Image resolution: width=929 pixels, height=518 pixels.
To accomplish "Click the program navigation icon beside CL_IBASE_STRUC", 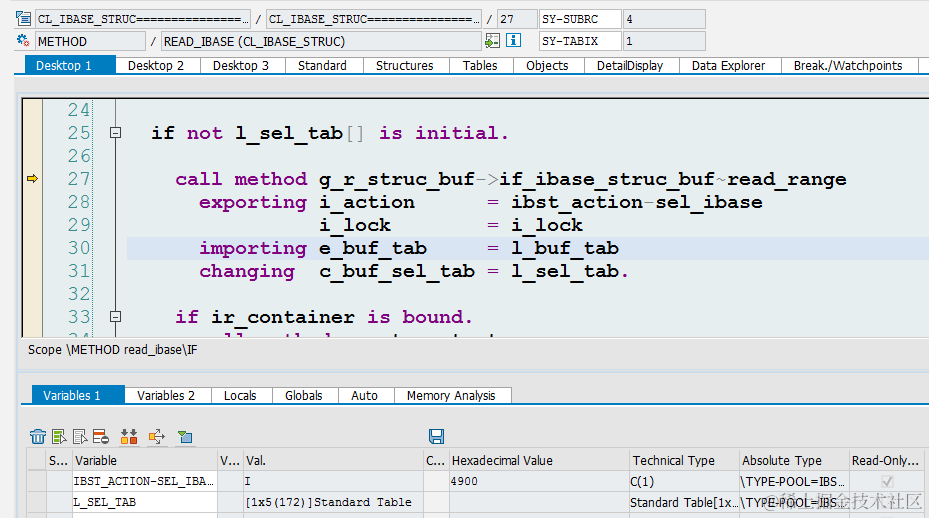I will (24, 19).
